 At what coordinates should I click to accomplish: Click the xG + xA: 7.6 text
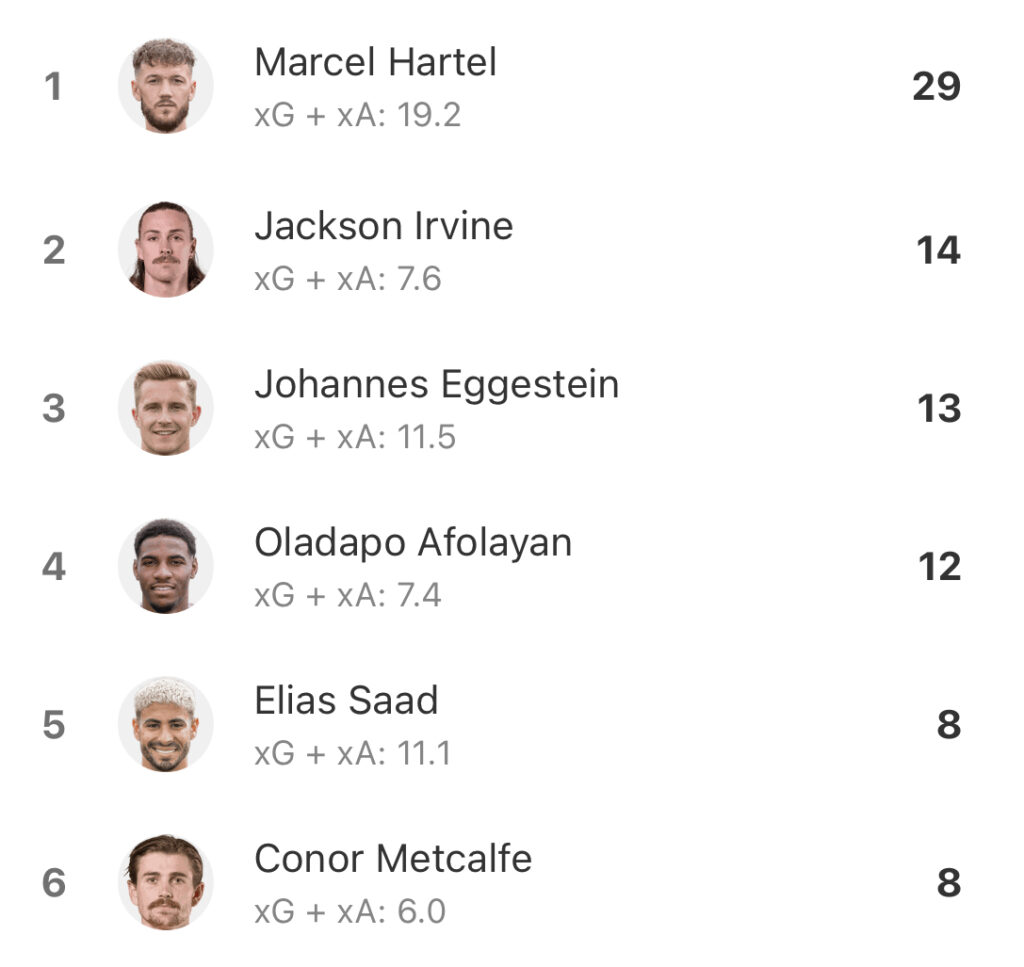pyautogui.click(x=348, y=279)
